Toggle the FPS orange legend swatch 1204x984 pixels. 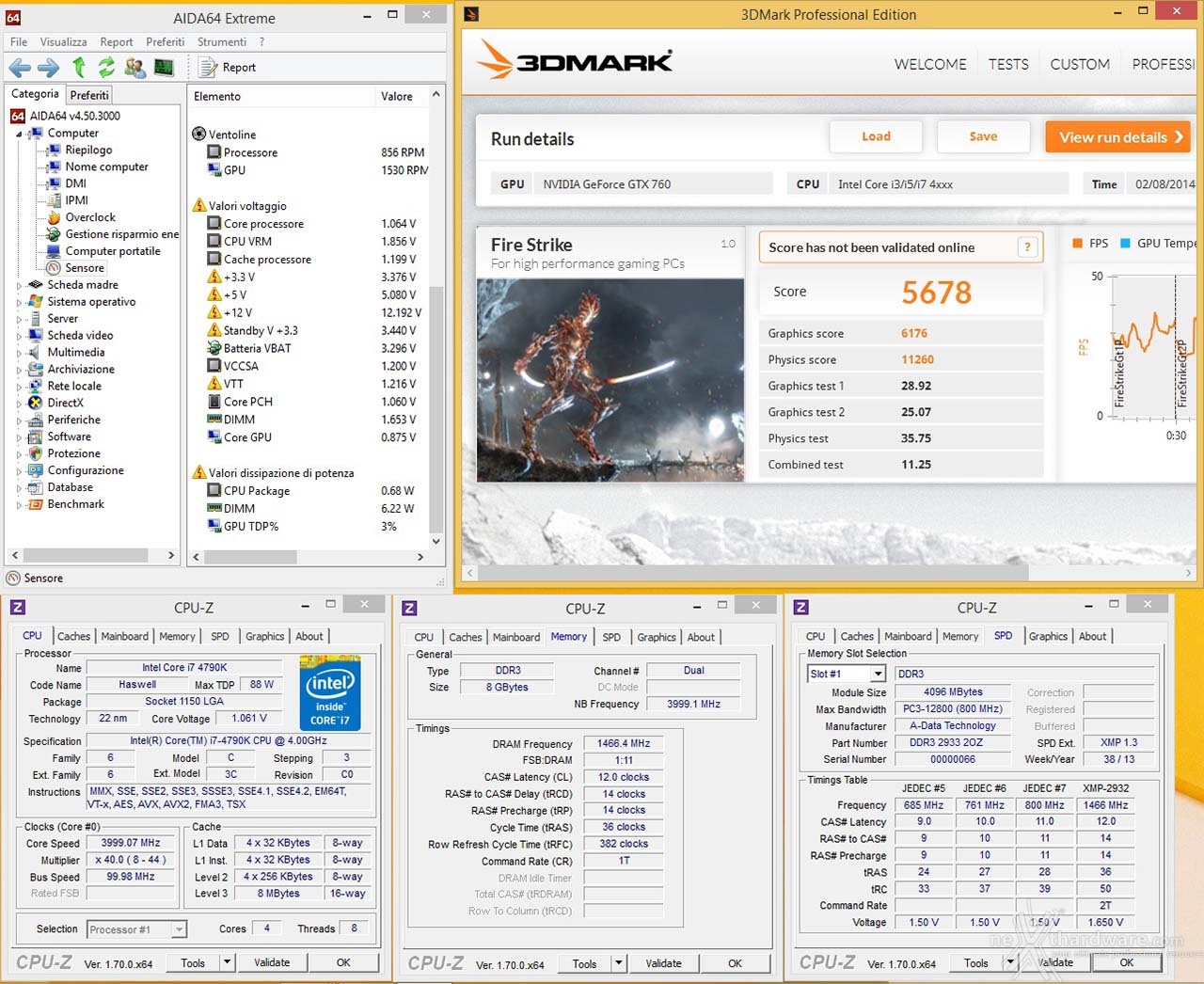(x=1078, y=243)
